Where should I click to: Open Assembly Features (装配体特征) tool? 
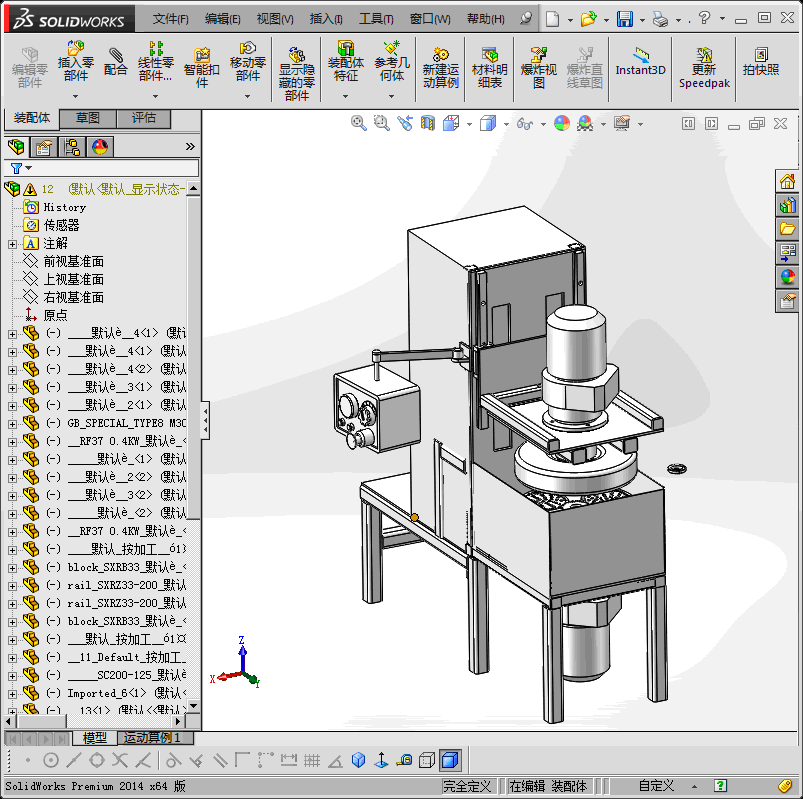(x=346, y=48)
